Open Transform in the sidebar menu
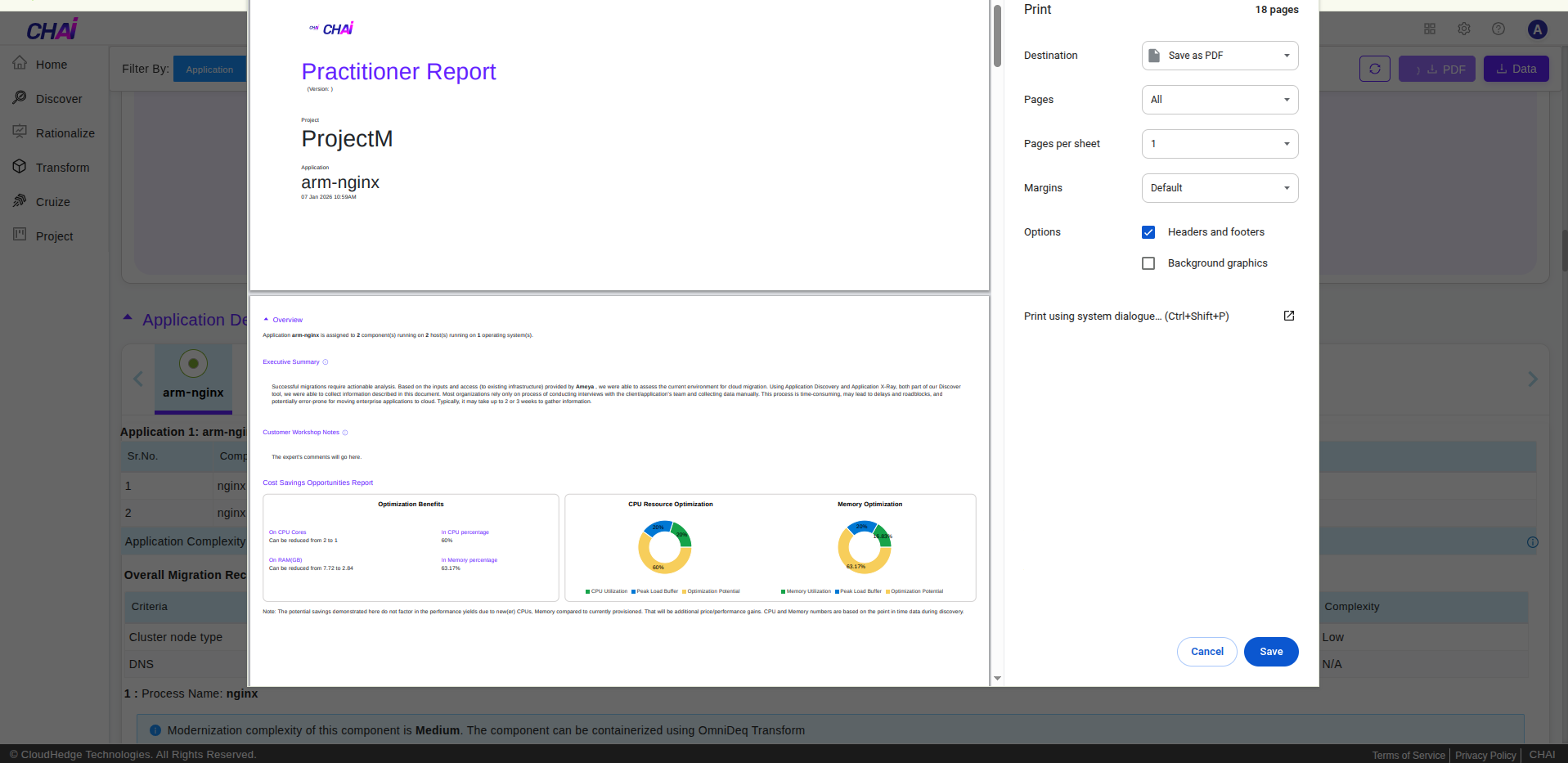1568x763 pixels. click(x=63, y=168)
